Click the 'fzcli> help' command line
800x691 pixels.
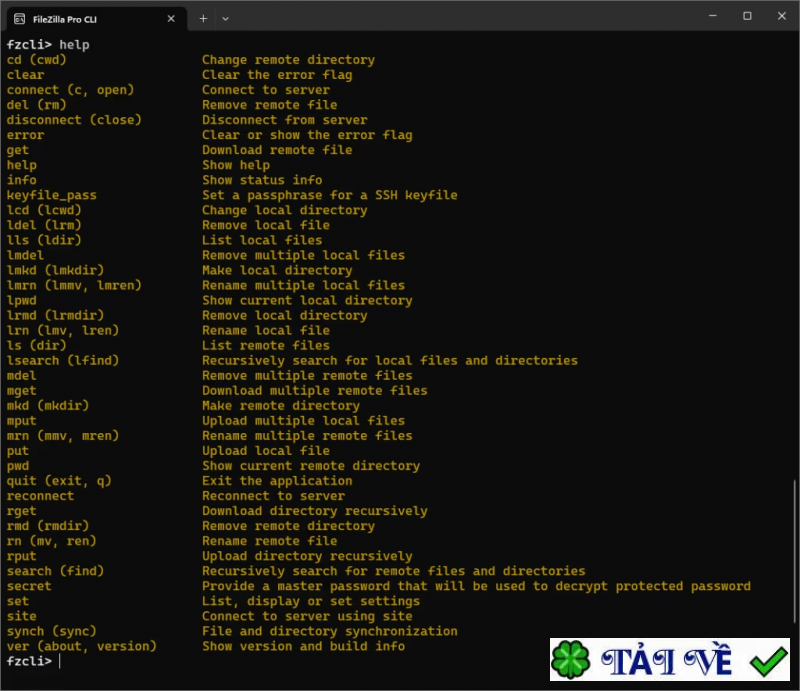point(48,45)
